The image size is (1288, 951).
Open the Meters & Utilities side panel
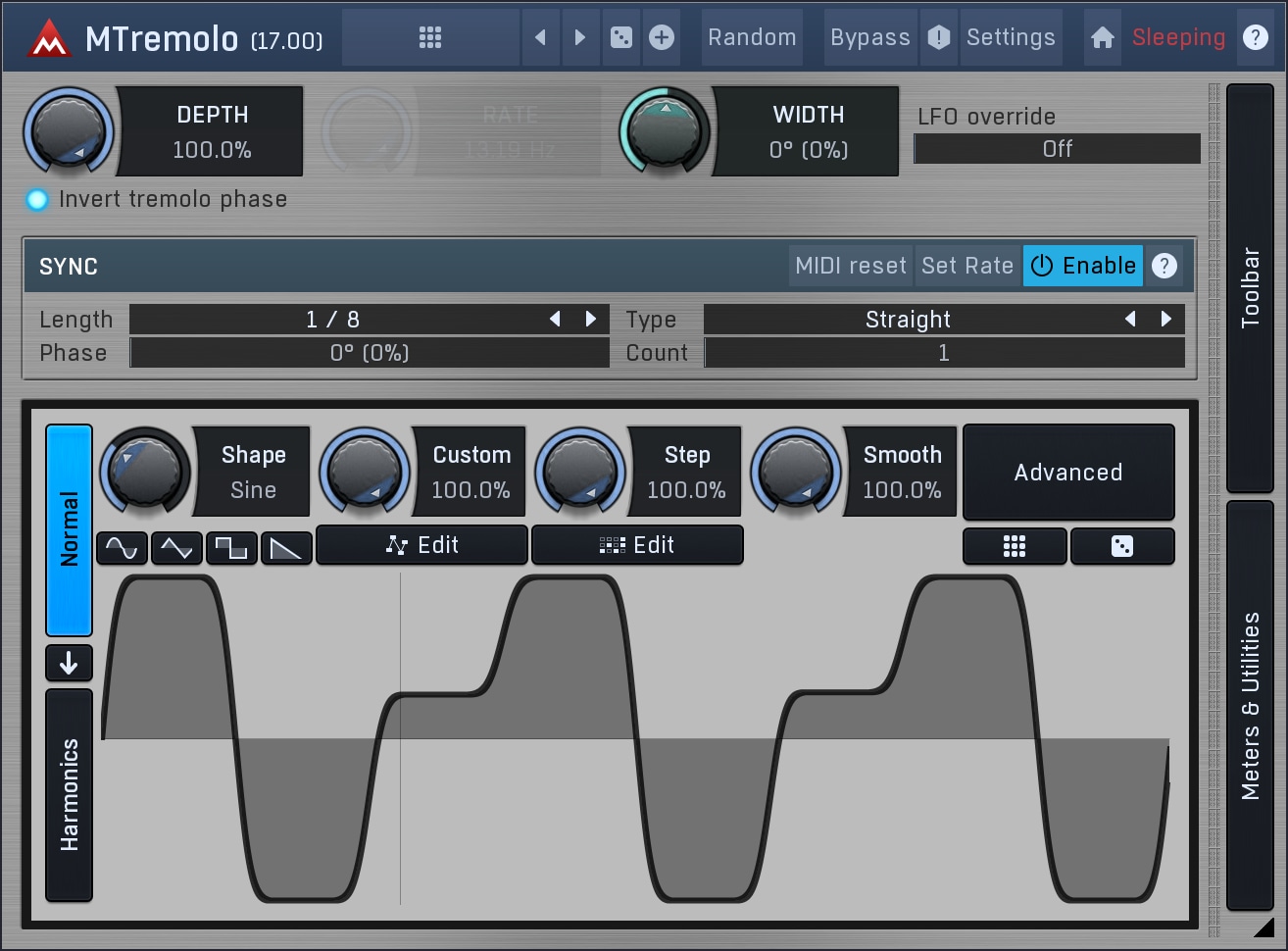pyautogui.click(x=1250, y=706)
